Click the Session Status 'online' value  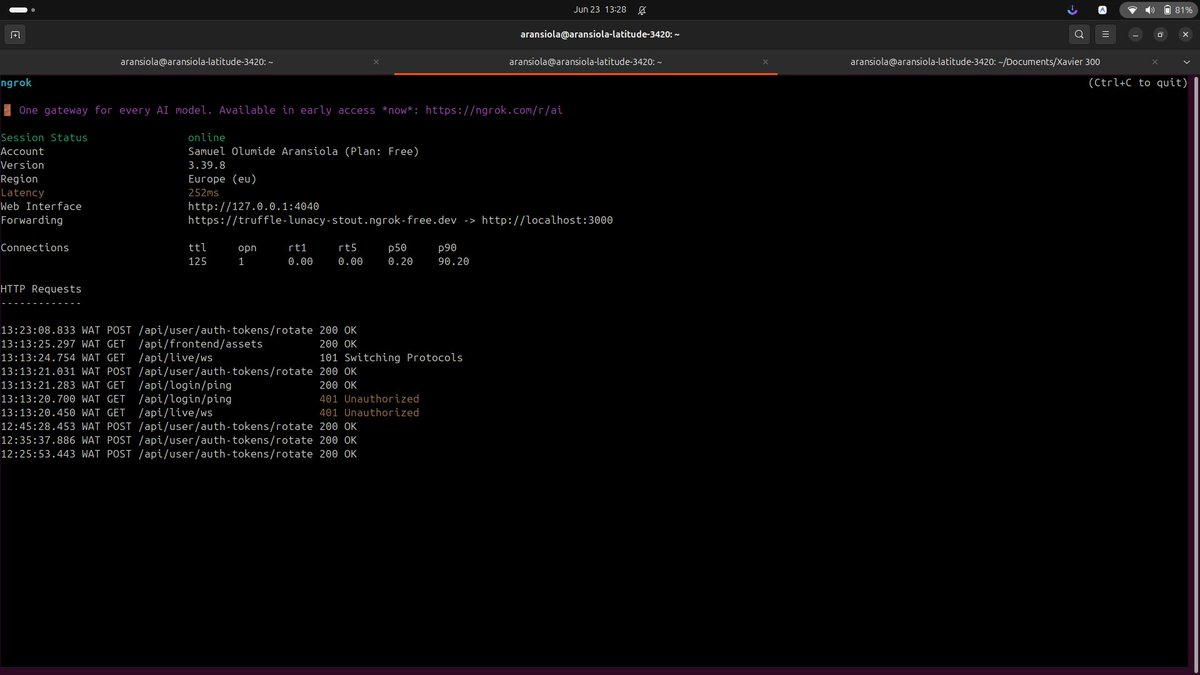(x=207, y=137)
